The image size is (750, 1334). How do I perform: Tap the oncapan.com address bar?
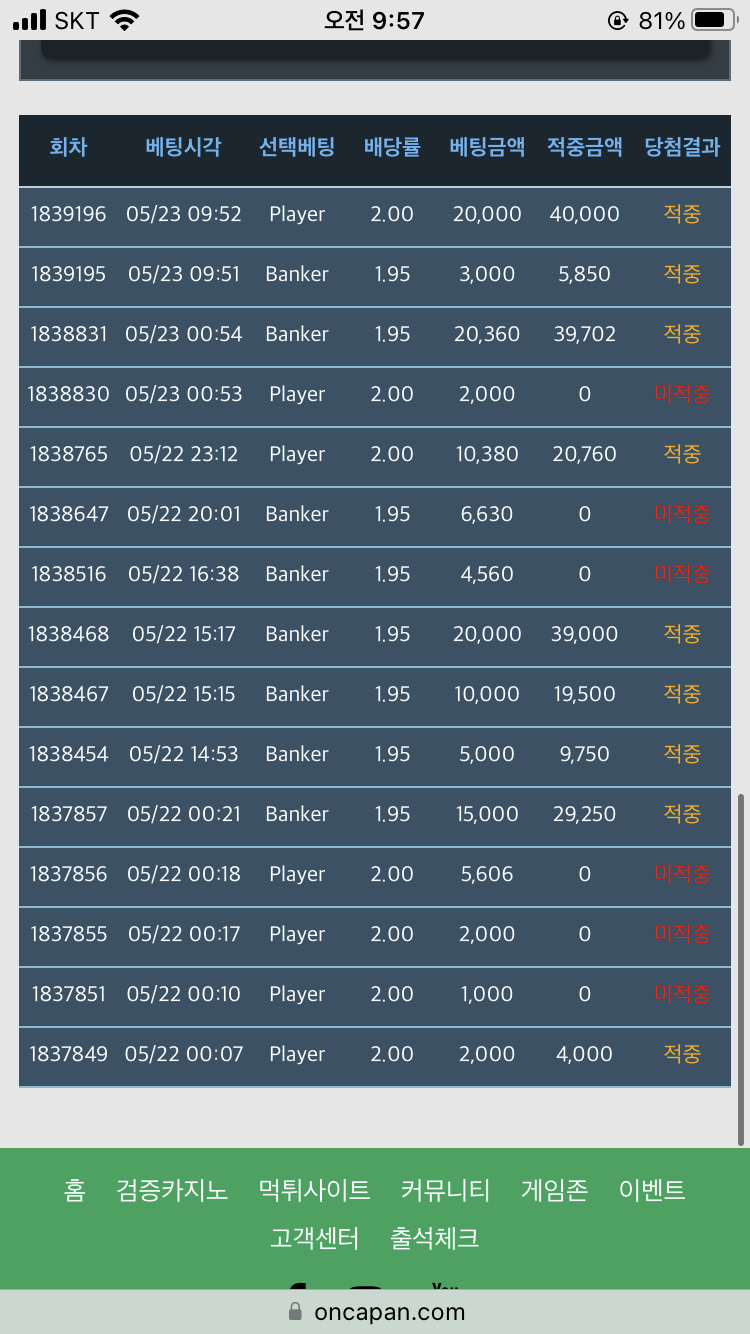click(375, 1311)
